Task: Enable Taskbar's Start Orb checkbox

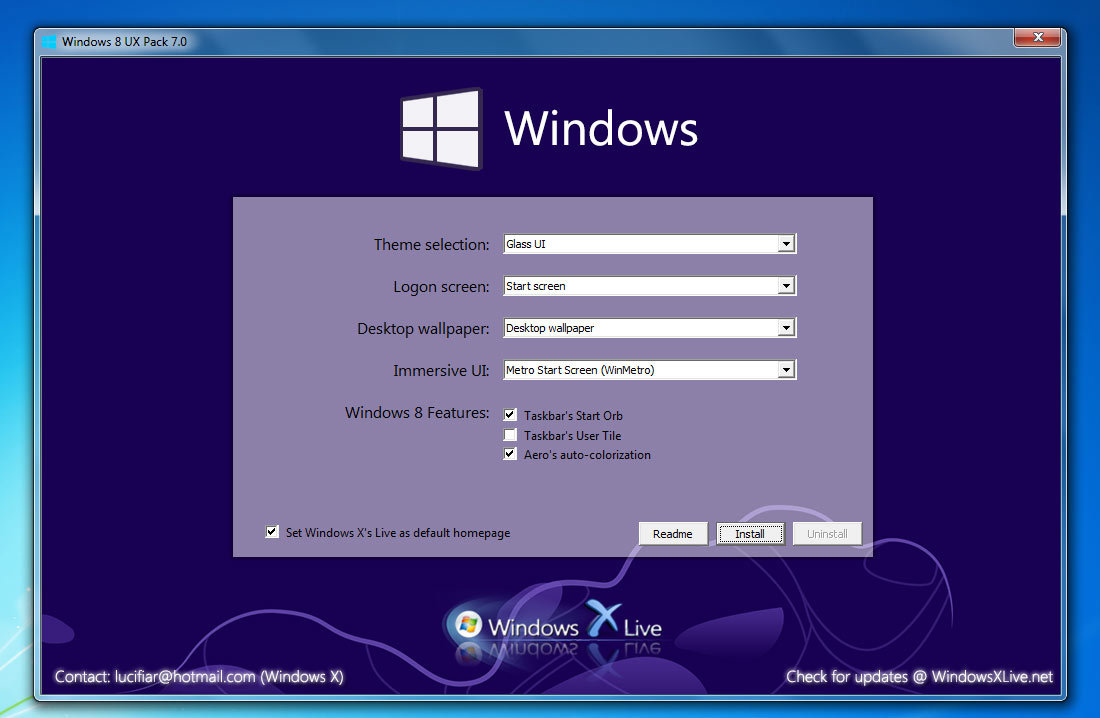Action: point(510,415)
